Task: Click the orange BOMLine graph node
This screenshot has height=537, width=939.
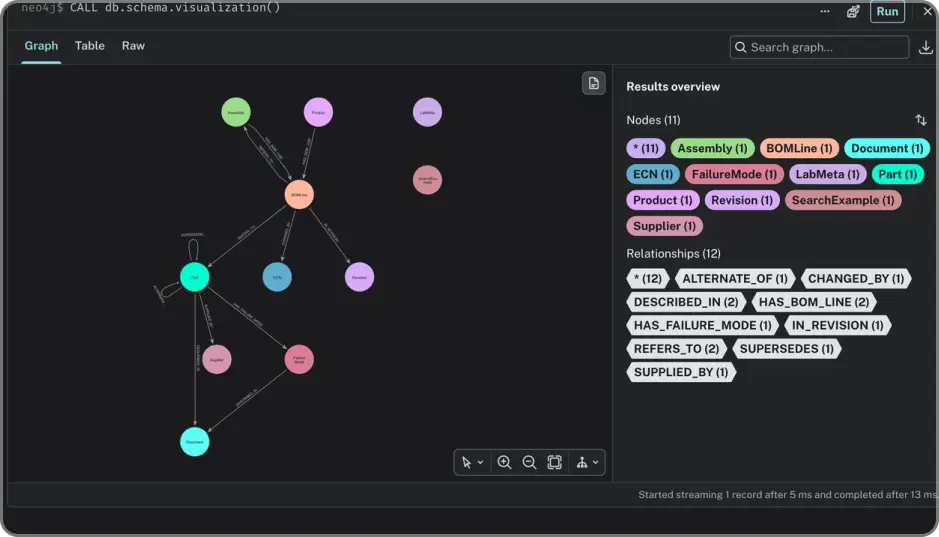Action: (299, 195)
